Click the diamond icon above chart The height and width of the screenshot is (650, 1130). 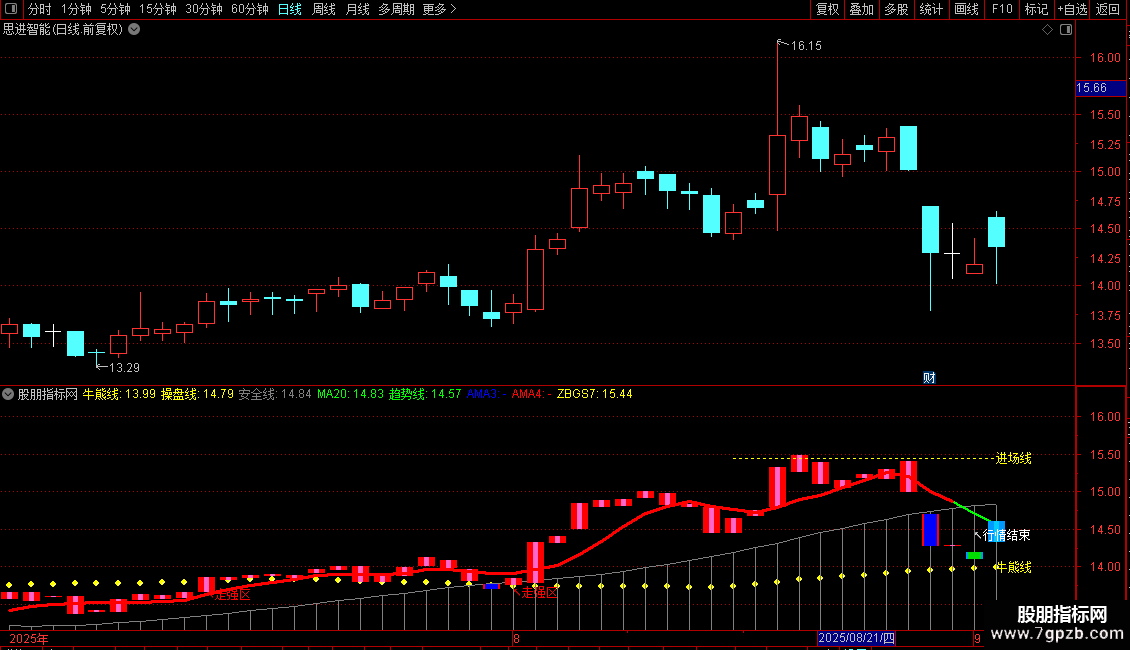tap(1048, 30)
